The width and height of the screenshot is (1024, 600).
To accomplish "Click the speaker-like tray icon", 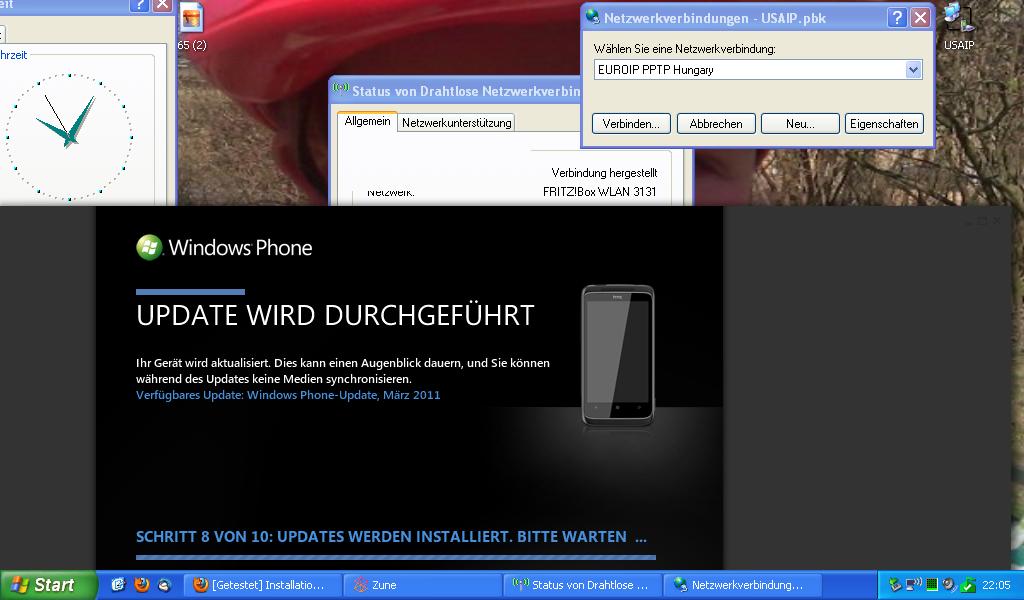I will 950,585.
